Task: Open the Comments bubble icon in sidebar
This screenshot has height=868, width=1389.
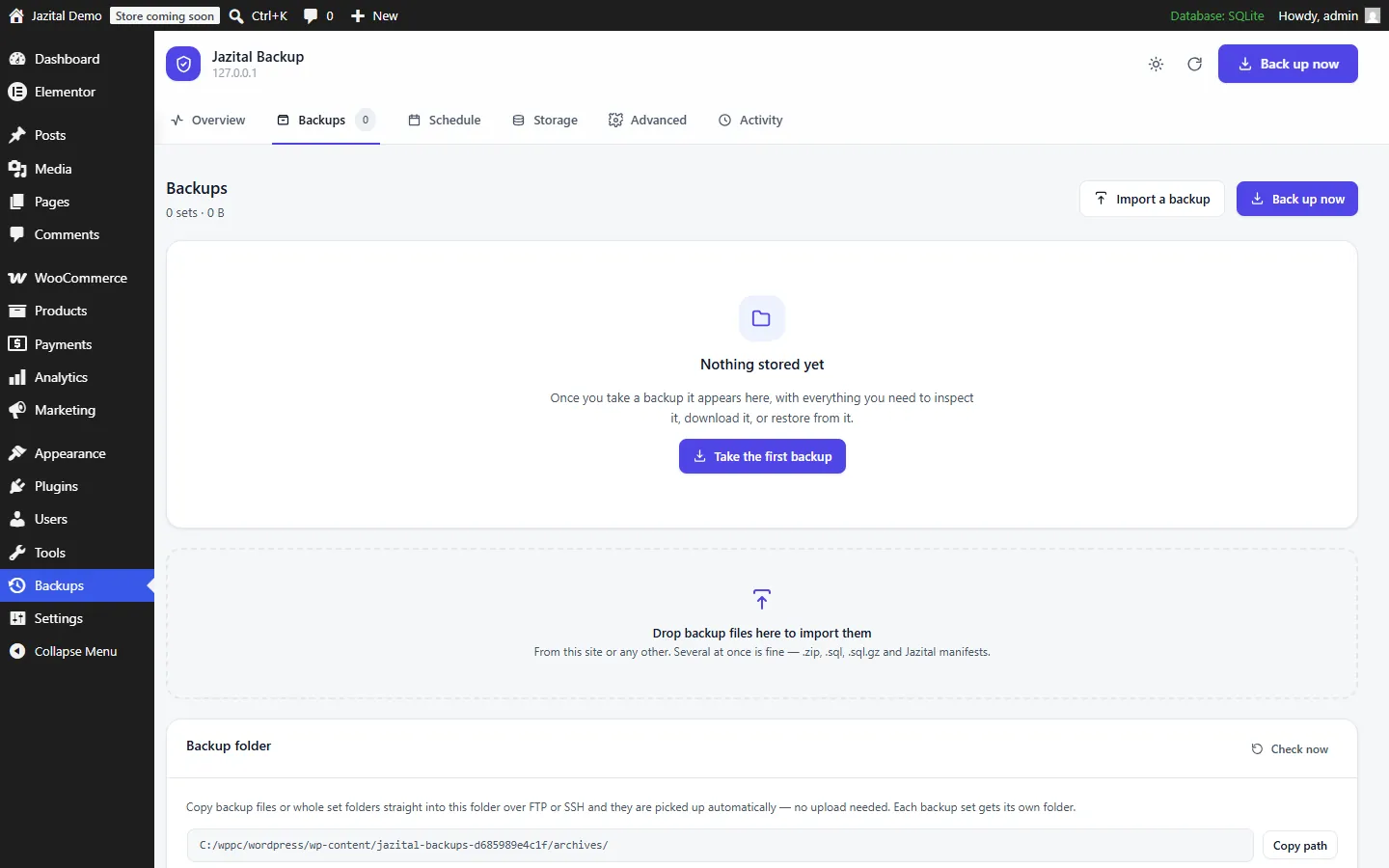Action: tap(17, 234)
